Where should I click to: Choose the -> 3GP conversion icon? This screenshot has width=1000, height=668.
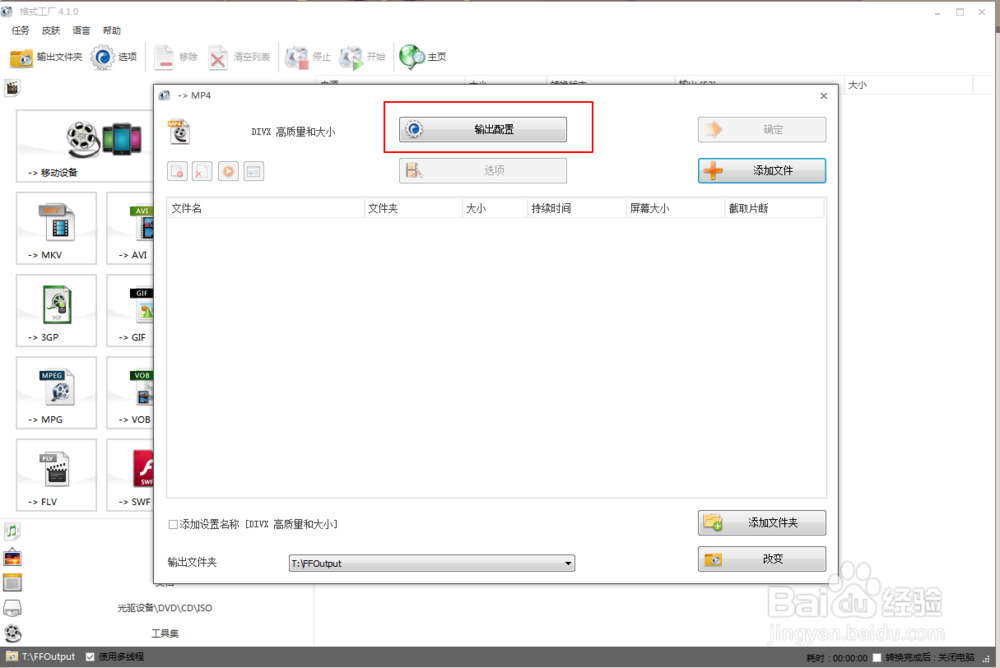(x=56, y=311)
